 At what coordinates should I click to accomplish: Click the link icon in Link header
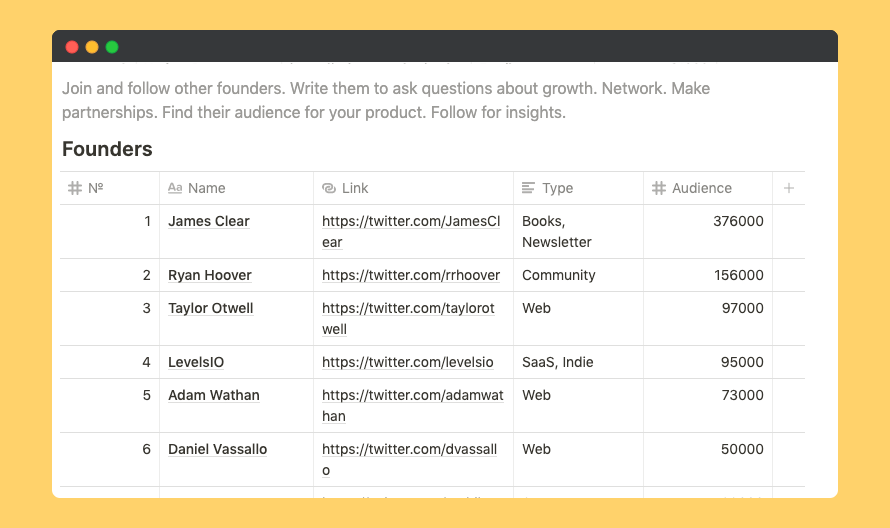tap(329, 188)
